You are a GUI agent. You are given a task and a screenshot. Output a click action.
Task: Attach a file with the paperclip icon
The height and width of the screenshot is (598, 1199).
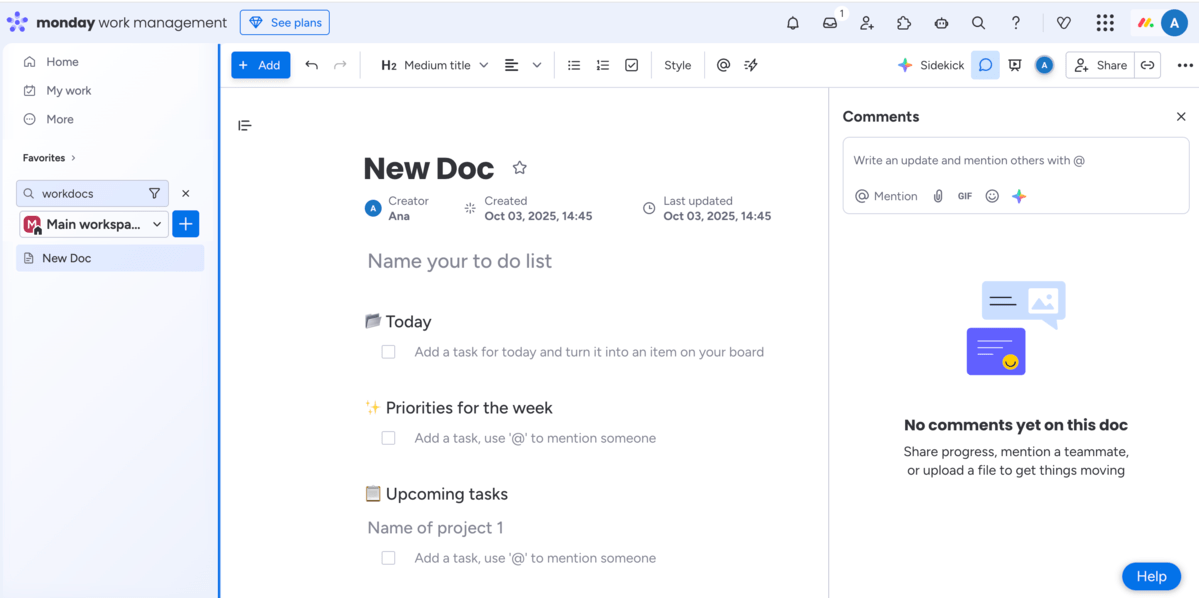point(938,195)
